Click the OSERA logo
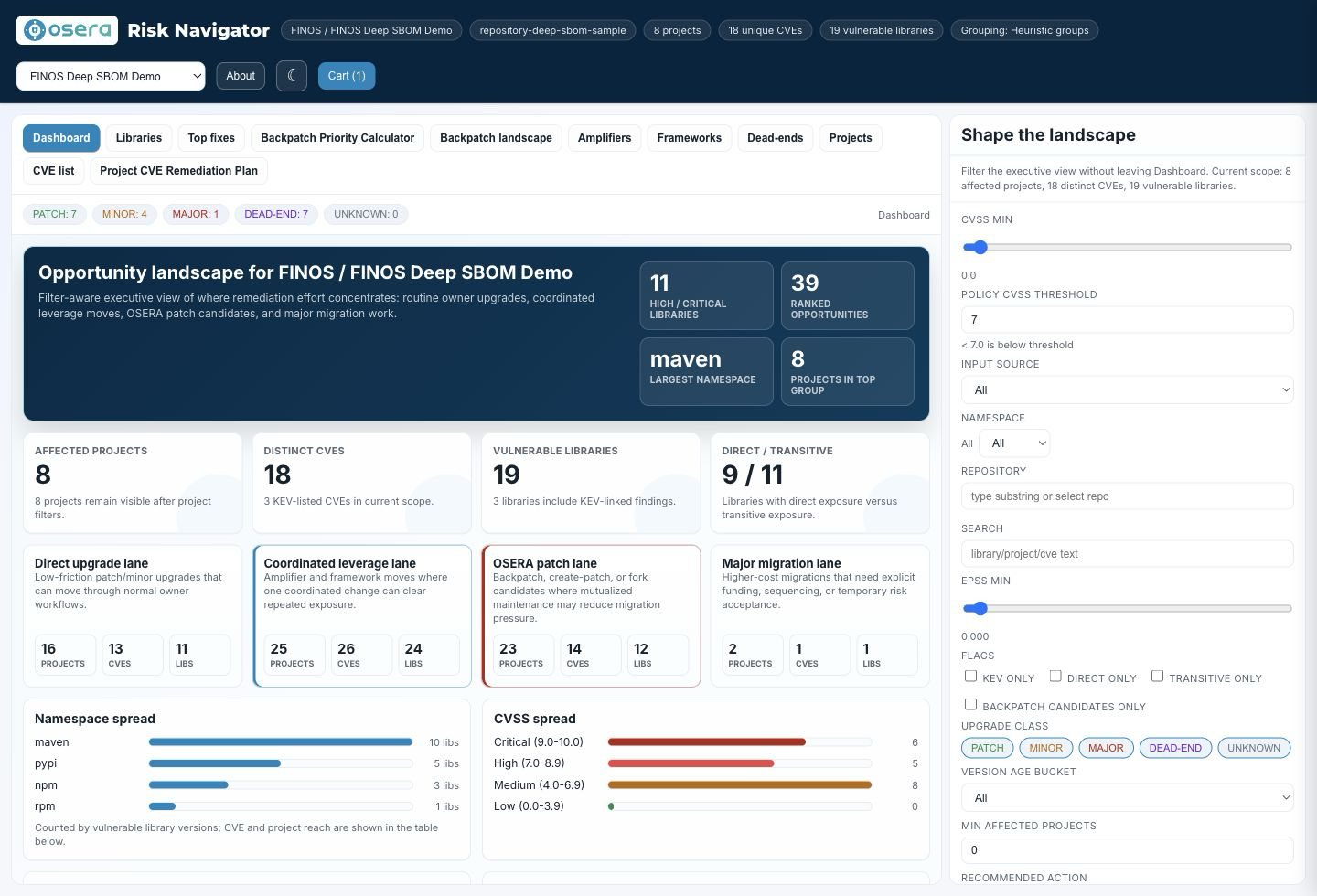 (x=67, y=30)
